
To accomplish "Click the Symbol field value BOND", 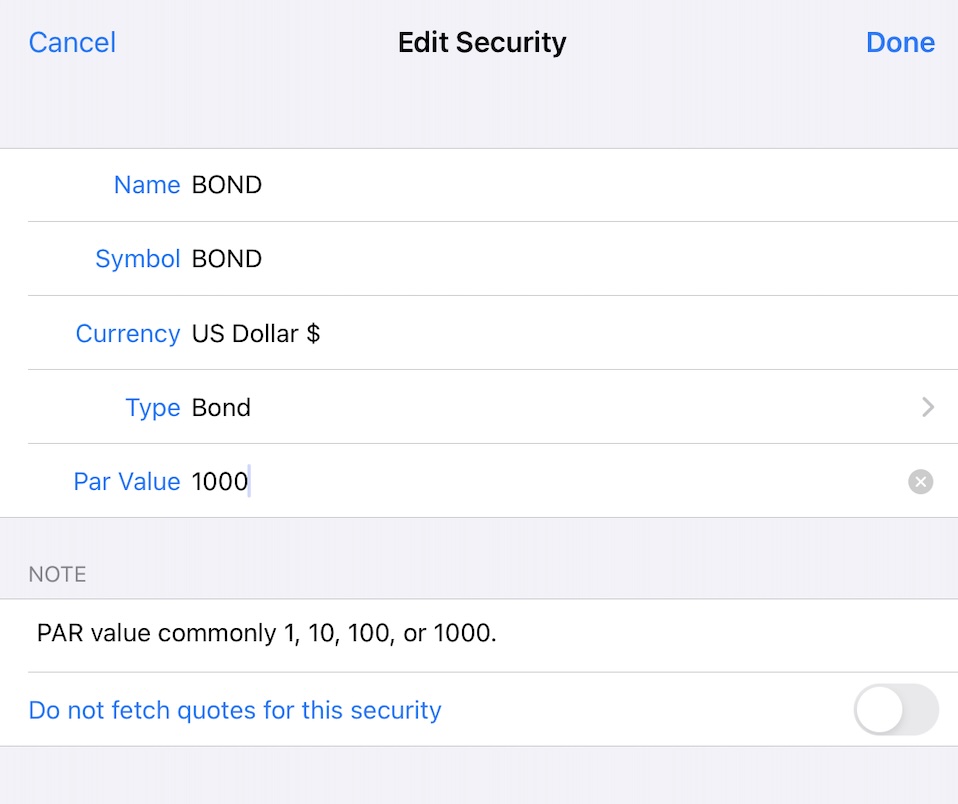I will pos(227,259).
